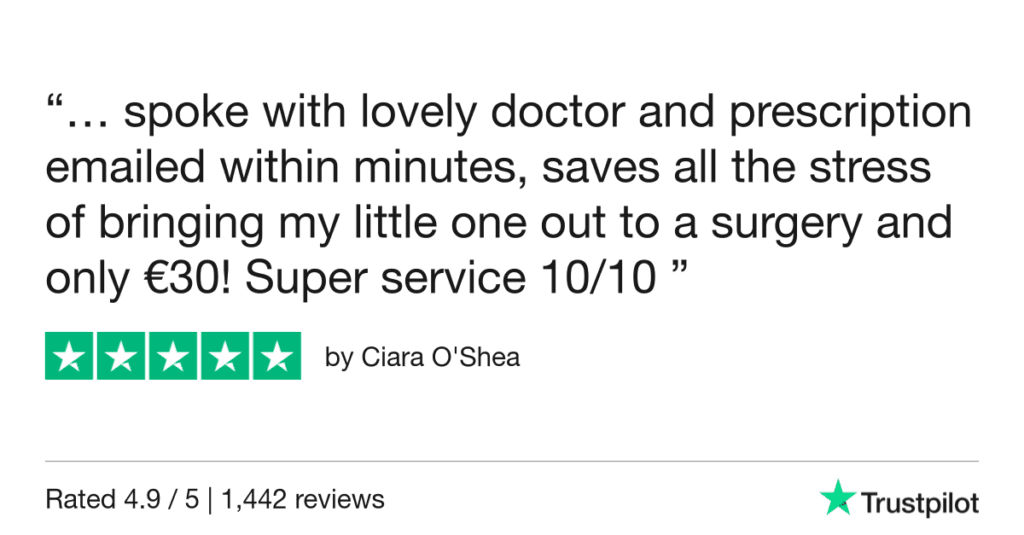Click the fifth green rating star
The image size is (1024, 535).
point(276,356)
